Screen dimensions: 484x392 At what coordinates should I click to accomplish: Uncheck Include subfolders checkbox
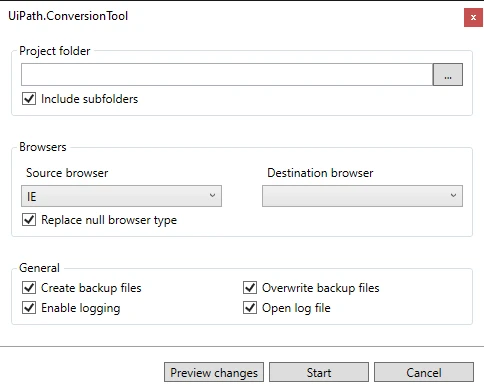coord(29,99)
